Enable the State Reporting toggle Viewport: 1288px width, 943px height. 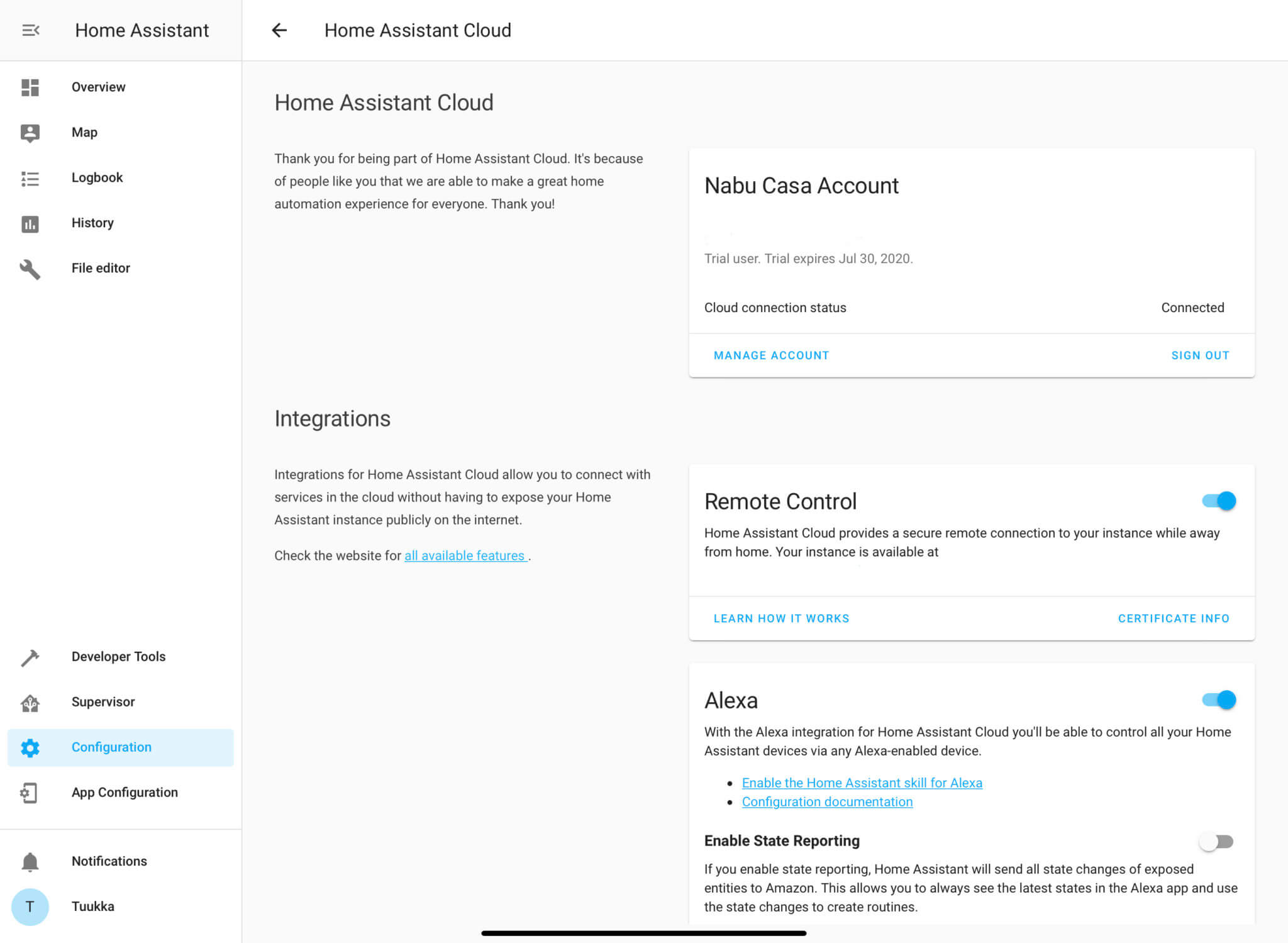(x=1216, y=841)
